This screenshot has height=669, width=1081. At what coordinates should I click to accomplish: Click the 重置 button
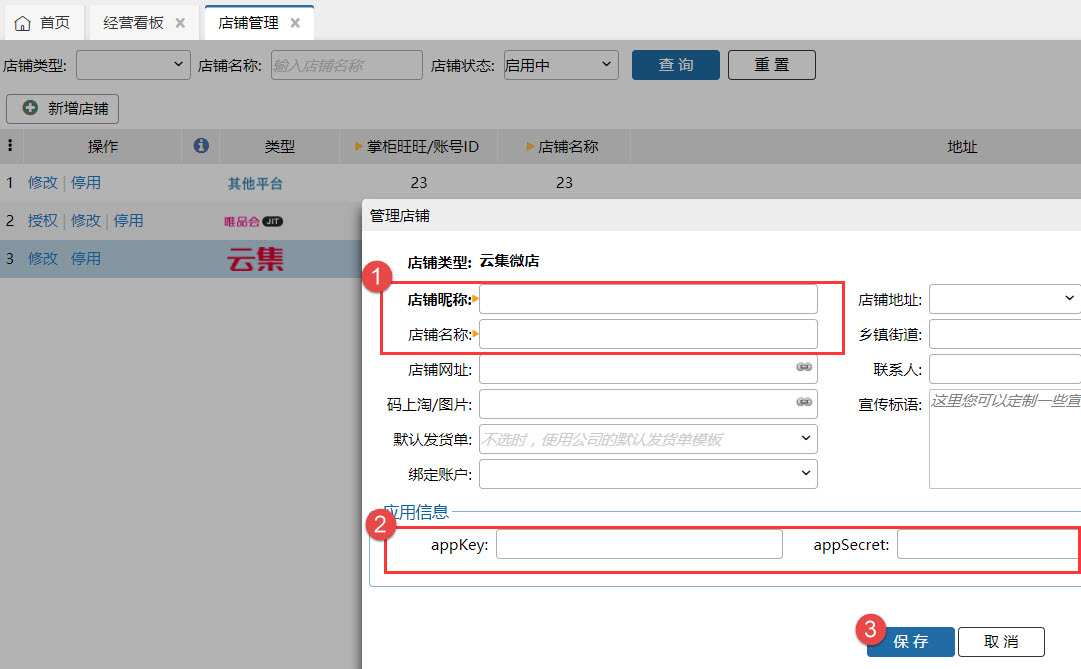(x=771, y=65)
